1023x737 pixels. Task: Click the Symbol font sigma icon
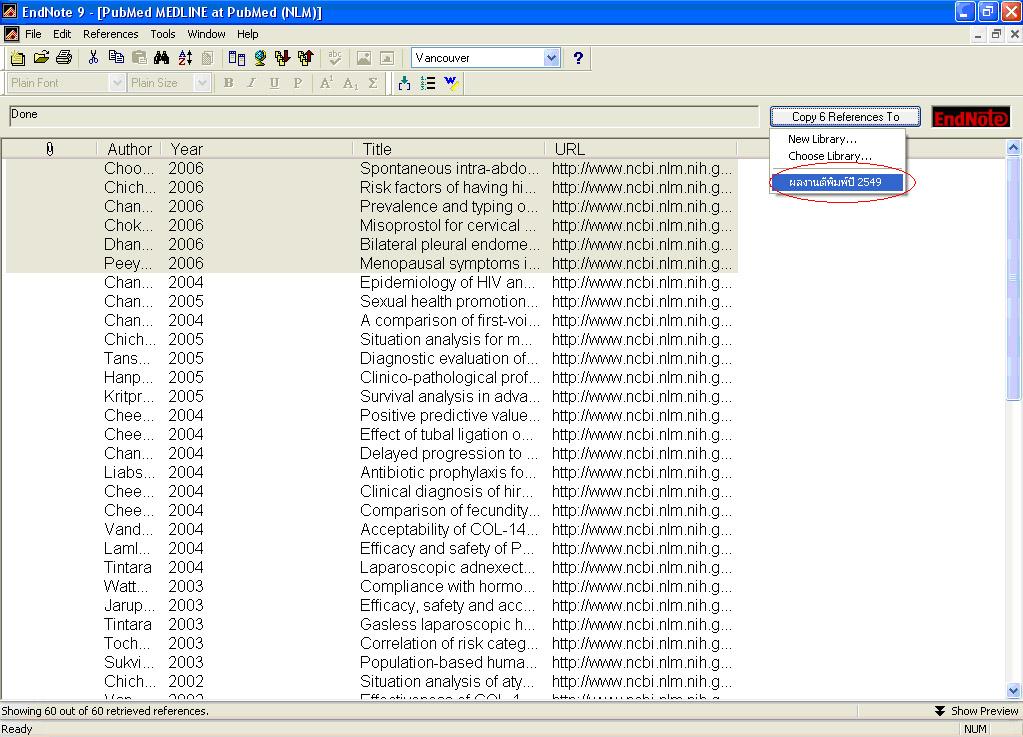point(373,83)
